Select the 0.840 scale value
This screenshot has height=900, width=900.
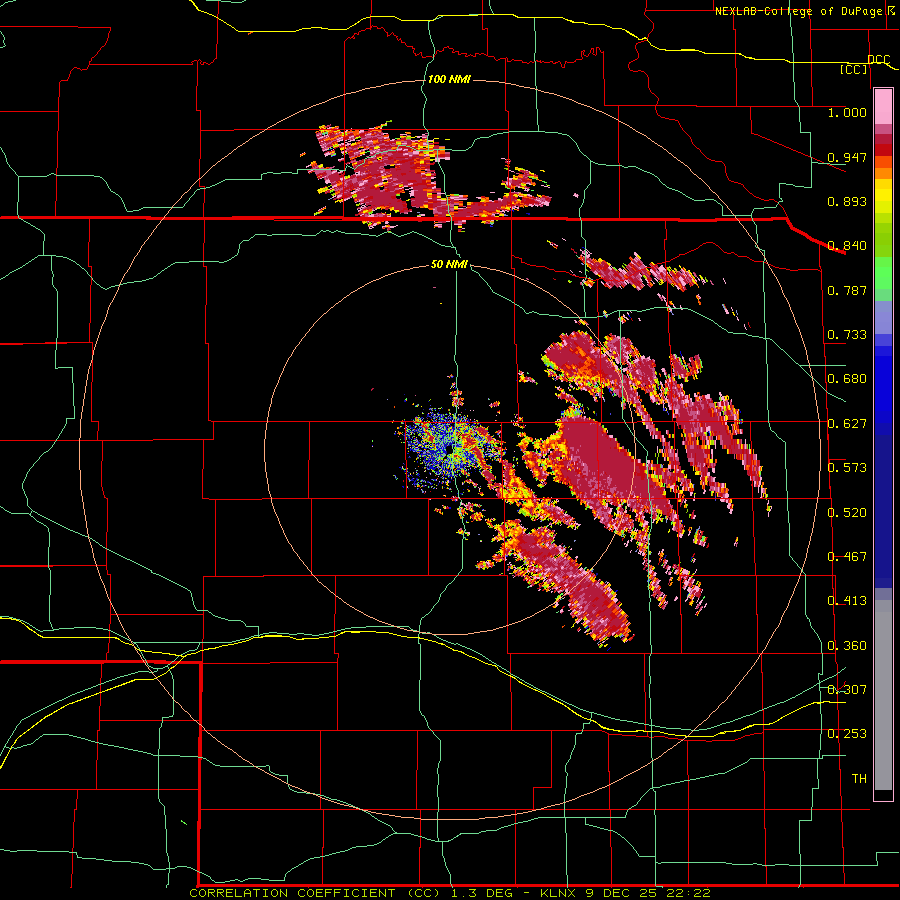coord(847,246)
